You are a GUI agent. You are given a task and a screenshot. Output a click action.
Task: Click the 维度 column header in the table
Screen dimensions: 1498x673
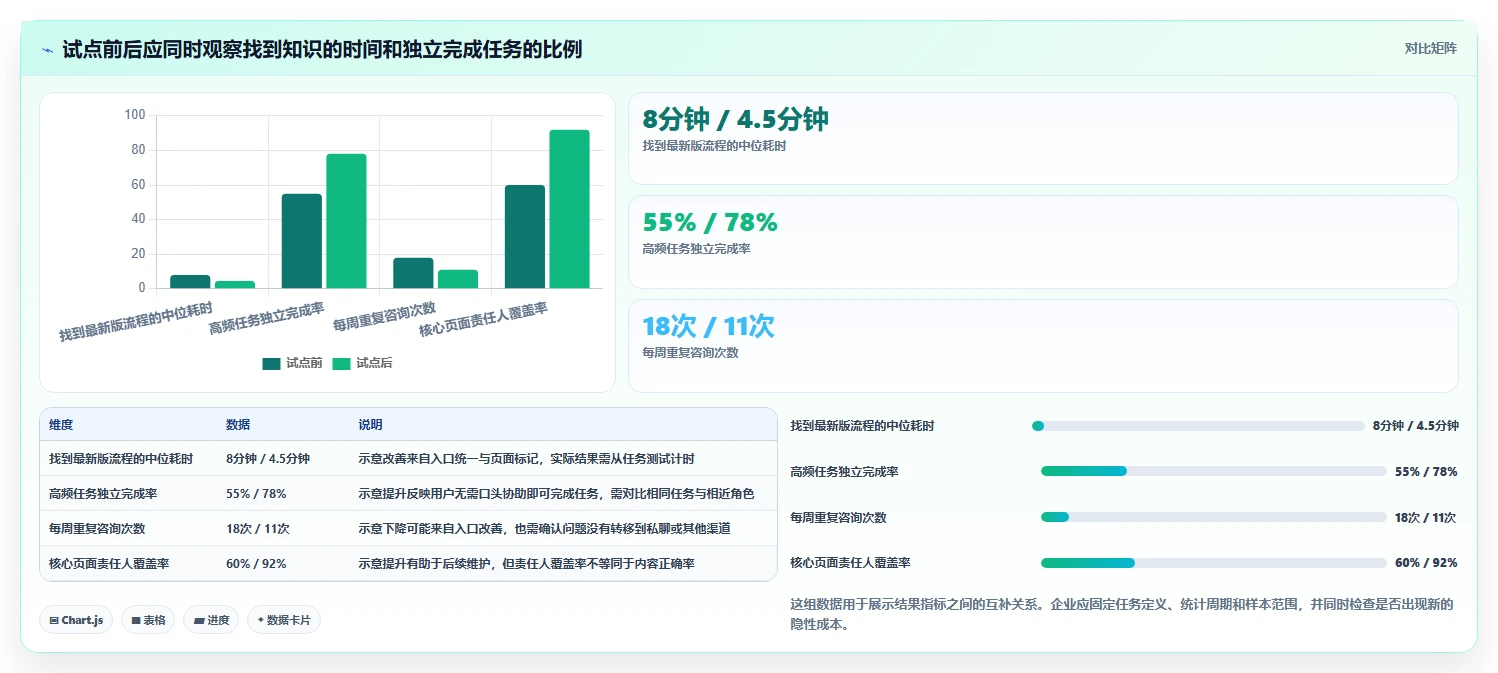[61, 425]
